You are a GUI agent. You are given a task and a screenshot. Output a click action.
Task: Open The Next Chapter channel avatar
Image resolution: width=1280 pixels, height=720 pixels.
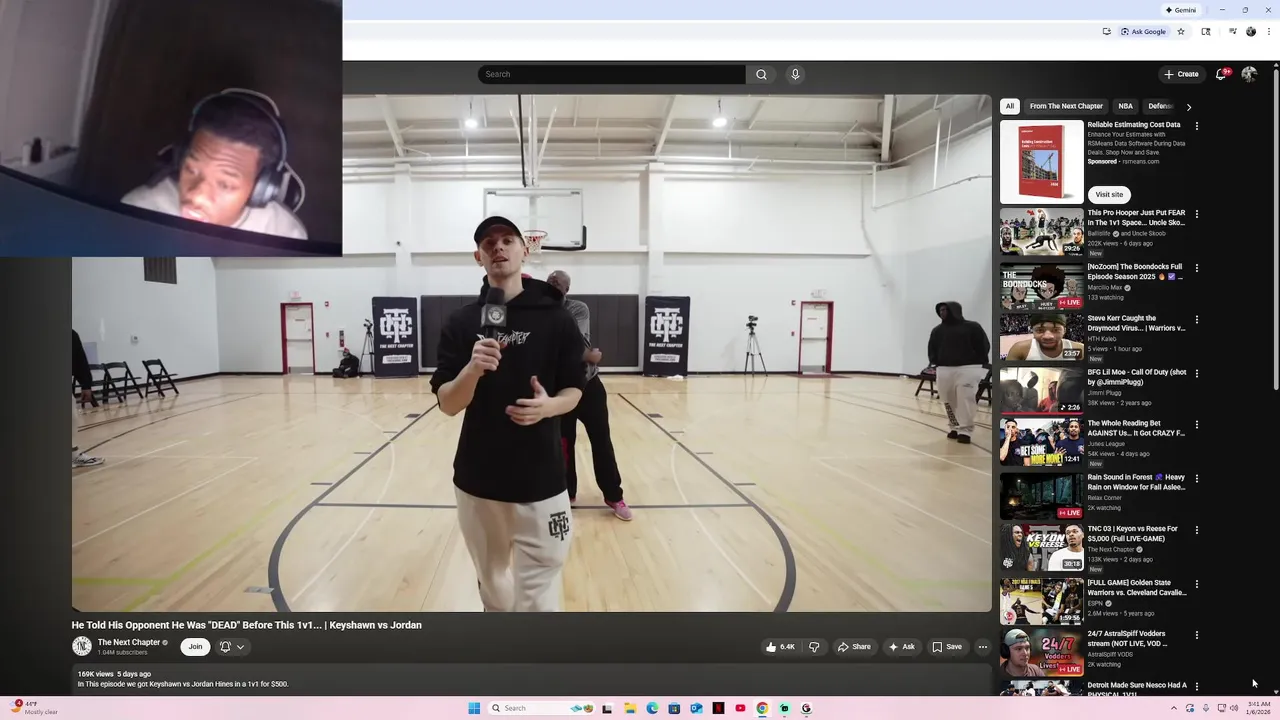pyautogui.click(x=82, y=646)
